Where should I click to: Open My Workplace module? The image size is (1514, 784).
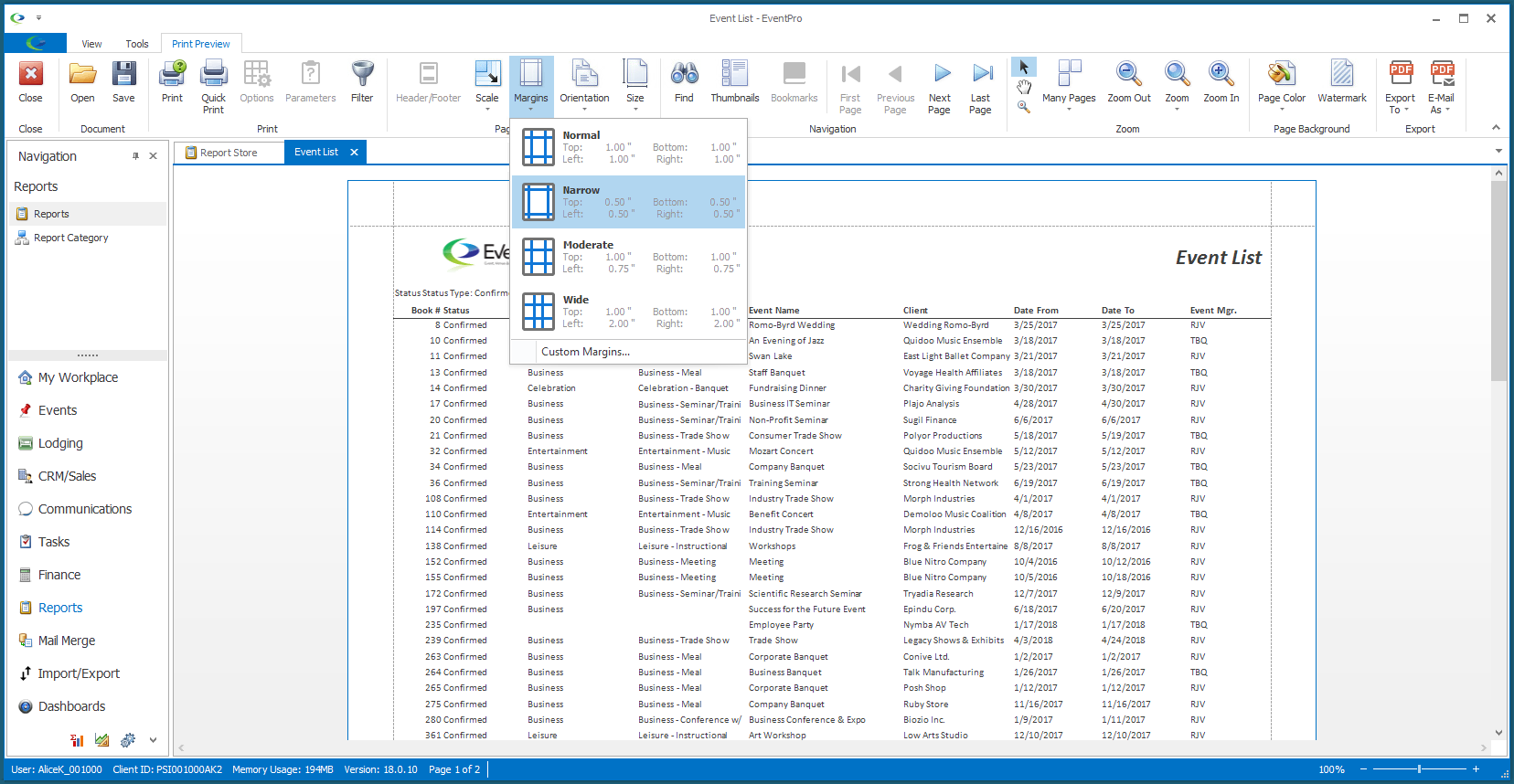(x=78, y=377)
